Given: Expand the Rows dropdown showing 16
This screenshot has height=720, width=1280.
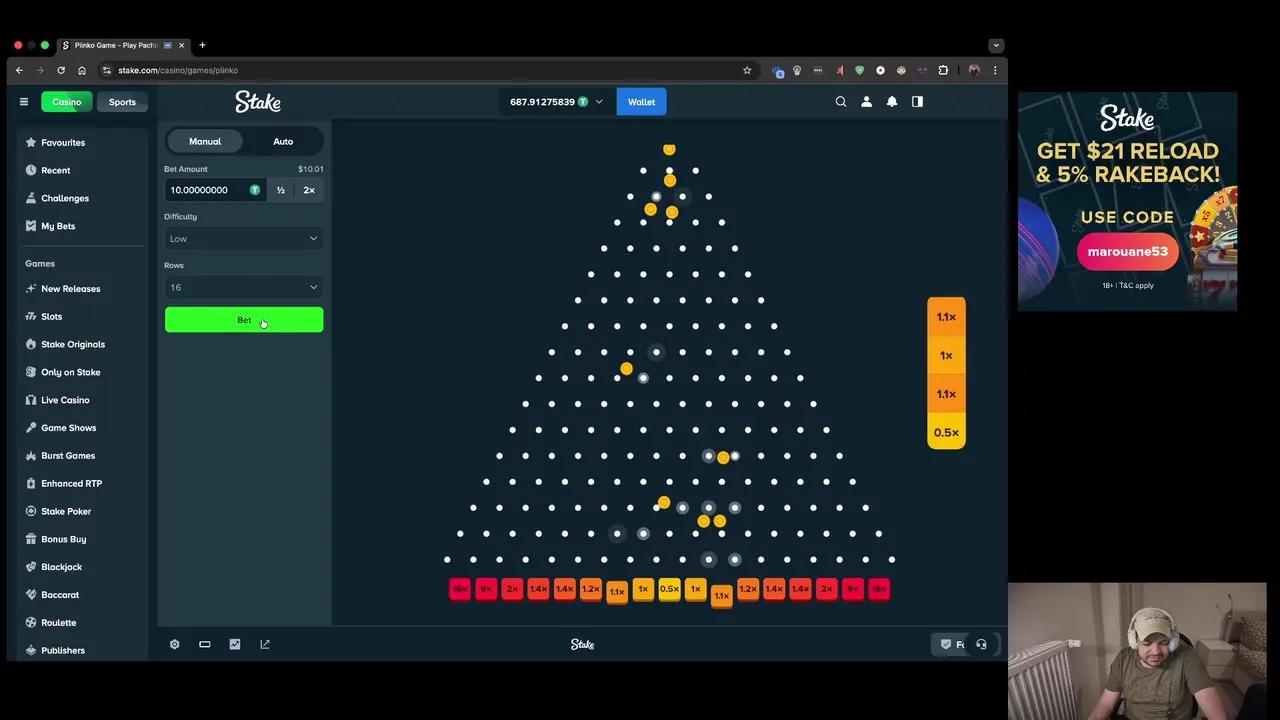Looking at the screenshot, I should coord(243,288).
